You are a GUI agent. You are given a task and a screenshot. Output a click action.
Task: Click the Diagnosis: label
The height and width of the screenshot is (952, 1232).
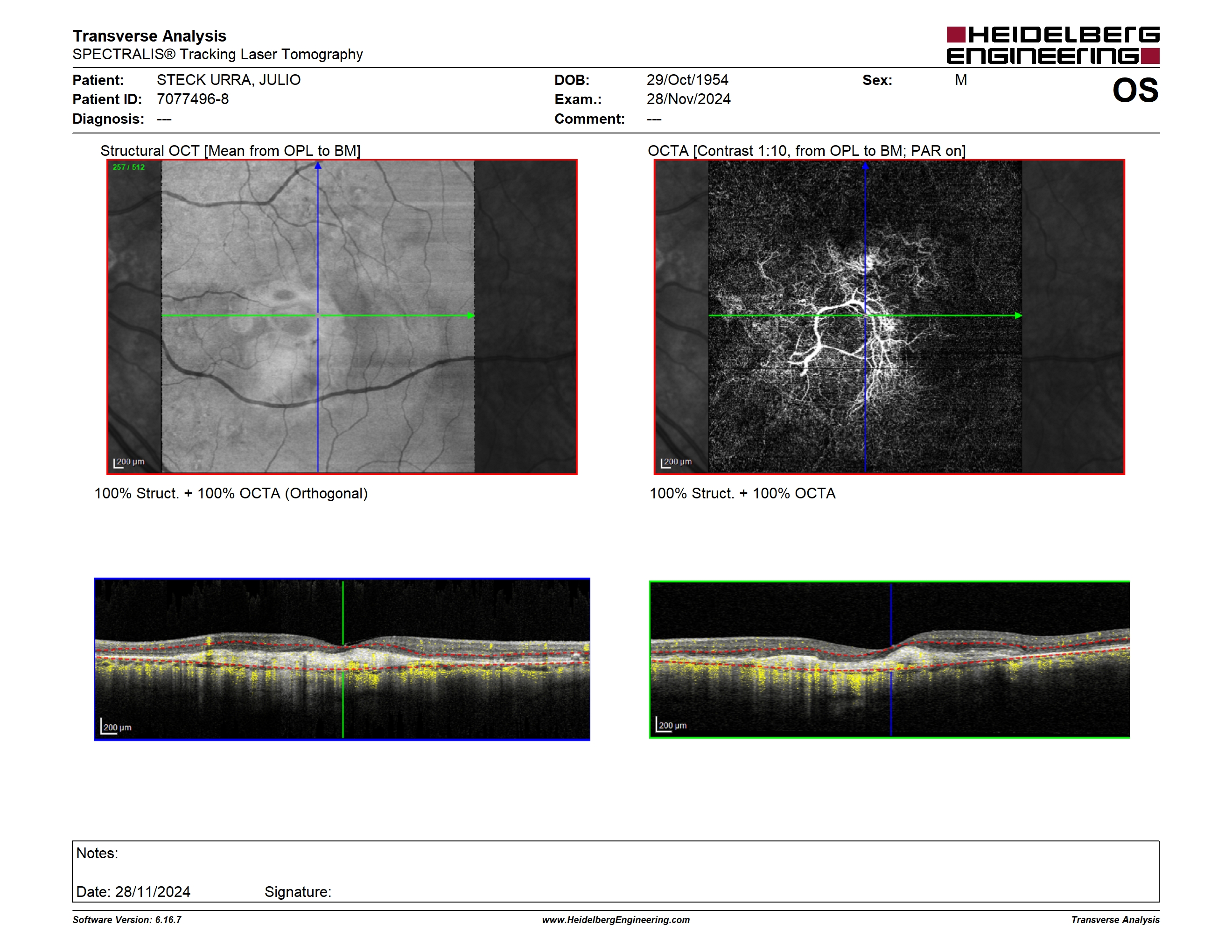pyautogui.click(x=108, y=119)
